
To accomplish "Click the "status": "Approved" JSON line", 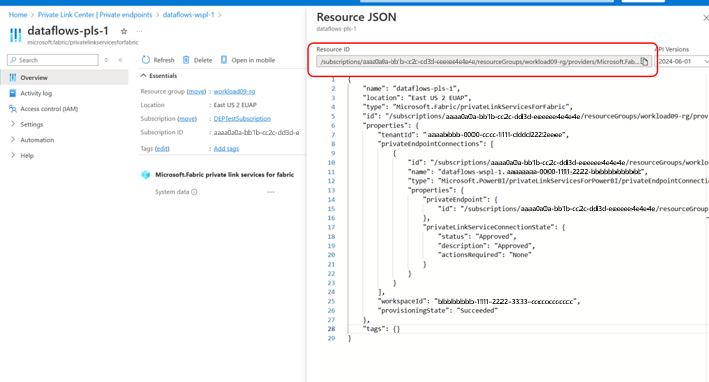I will (477, 236).
